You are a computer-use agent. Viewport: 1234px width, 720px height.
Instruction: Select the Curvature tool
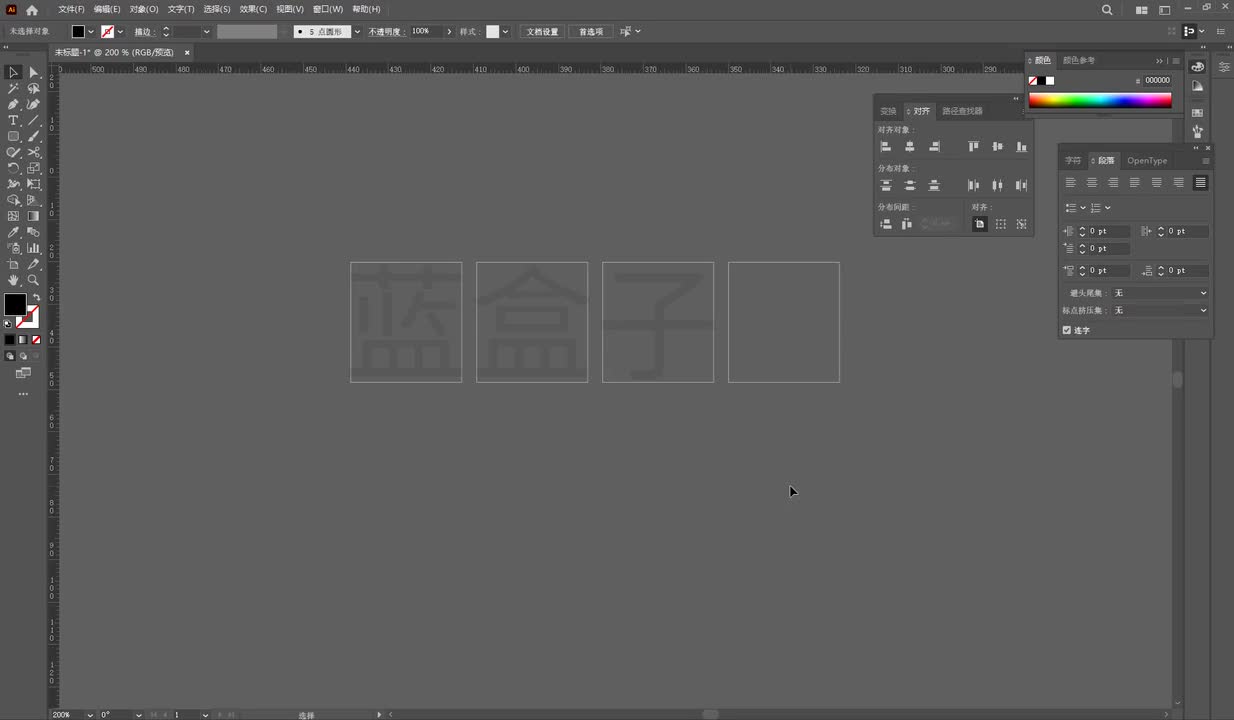point(33,104)
